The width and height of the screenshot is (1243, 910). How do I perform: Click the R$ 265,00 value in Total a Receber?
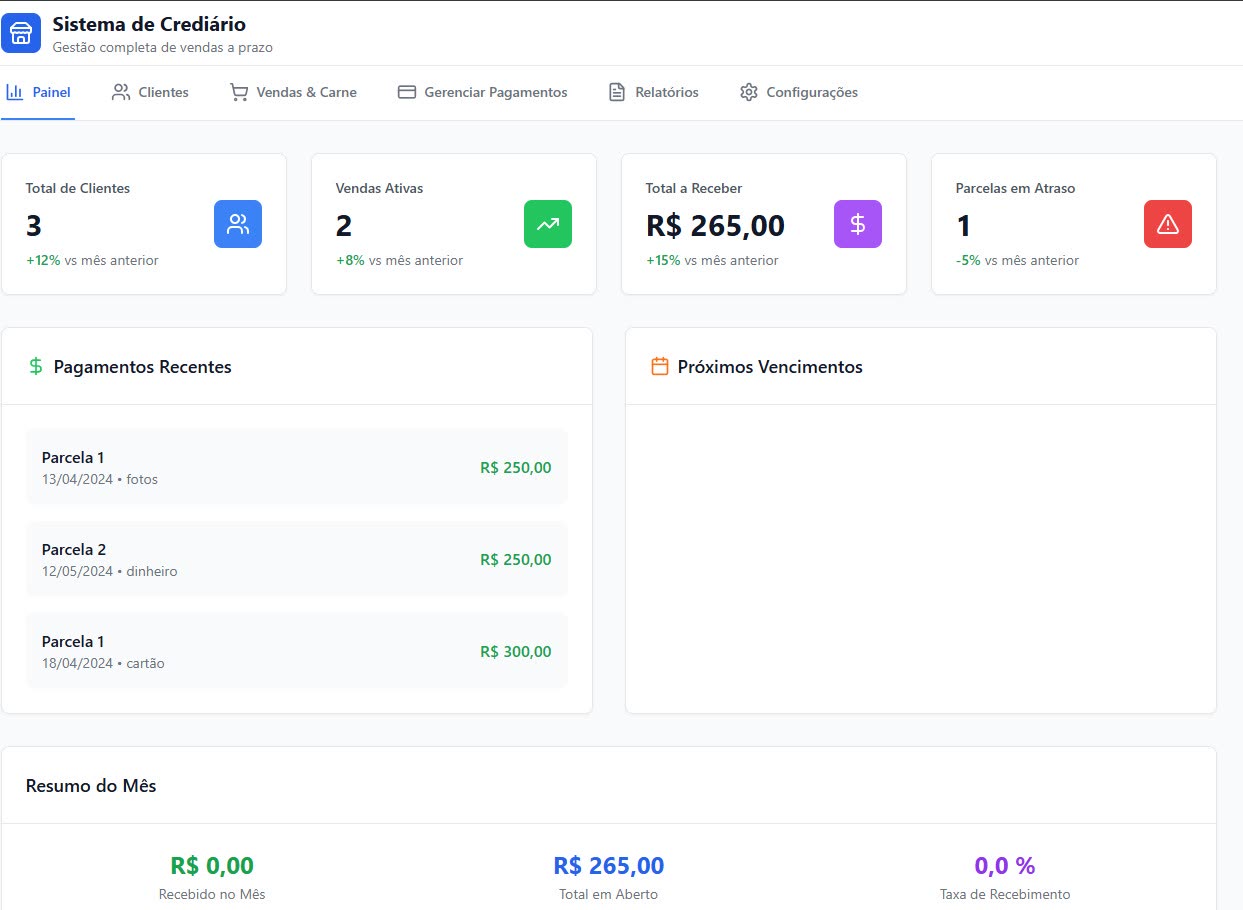click(x=715, y=226)
